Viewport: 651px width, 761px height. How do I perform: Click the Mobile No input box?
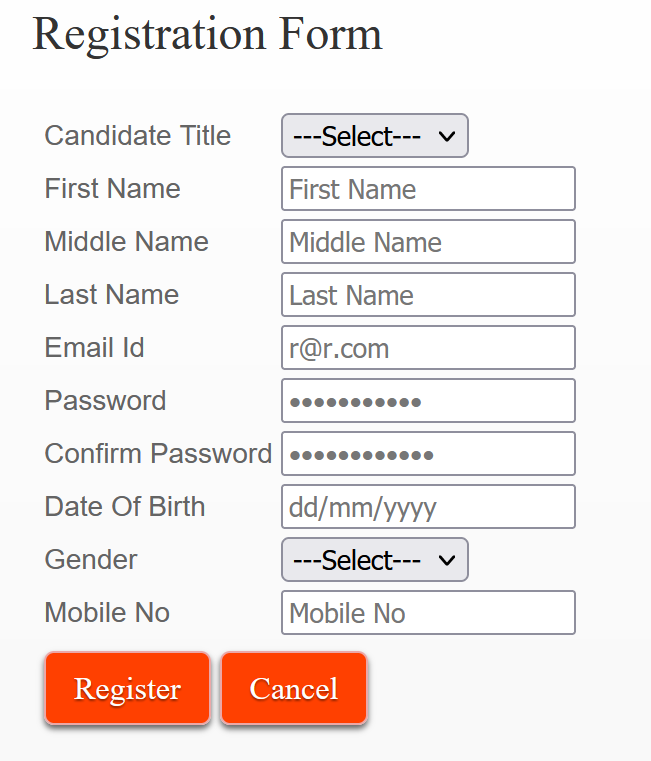[x=428, y=613]
